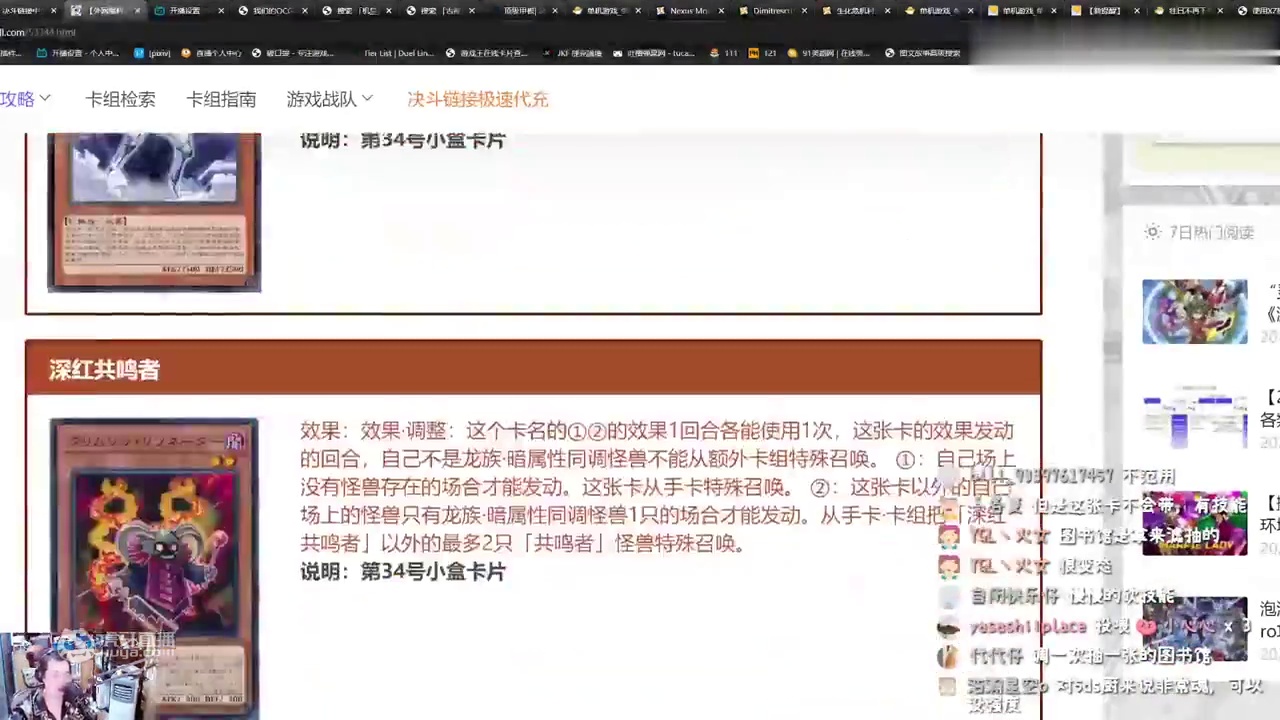The height and width of the screenshot is (720, 1280).
Task: Open the 游戏战队 navigation menu
Action: point(330,99)
